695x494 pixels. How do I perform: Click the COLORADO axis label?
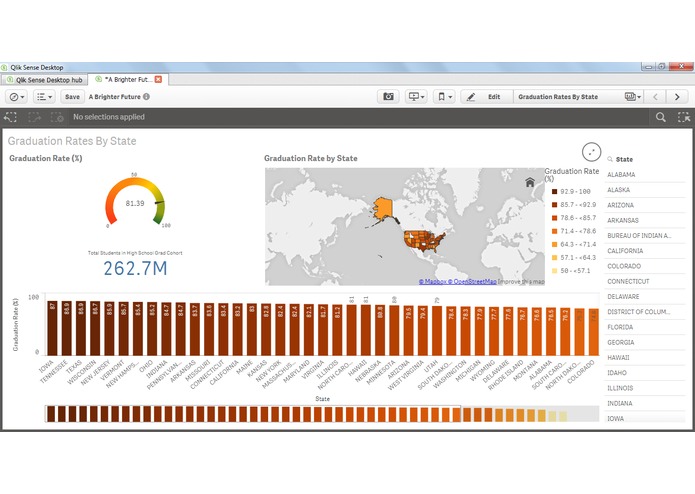click(581, 372)
